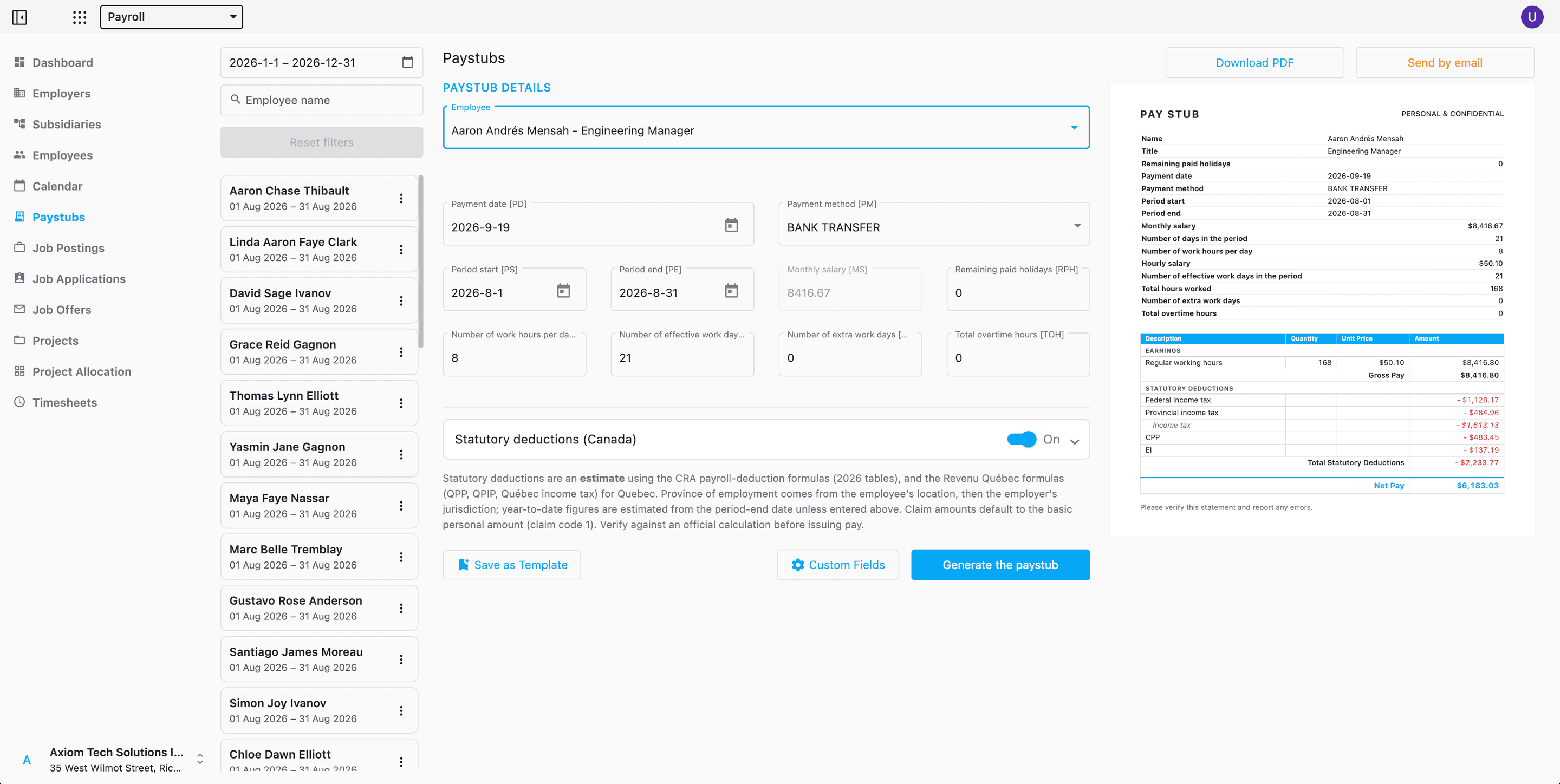Open the Employees sidebar item
This screenshot has height=784, width=1560.
click(62, 155)
